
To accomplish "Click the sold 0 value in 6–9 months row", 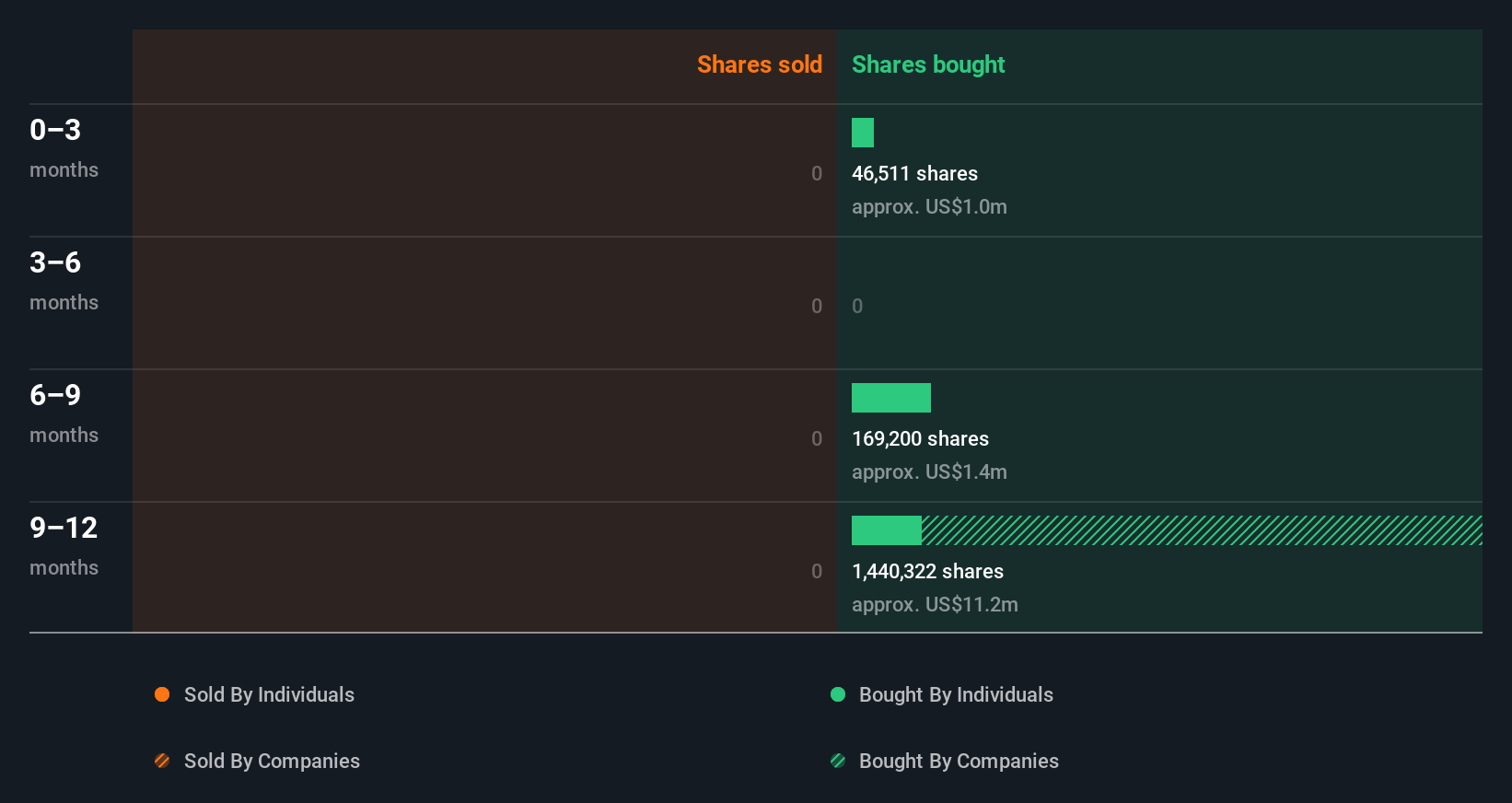I will coord(817,438).
